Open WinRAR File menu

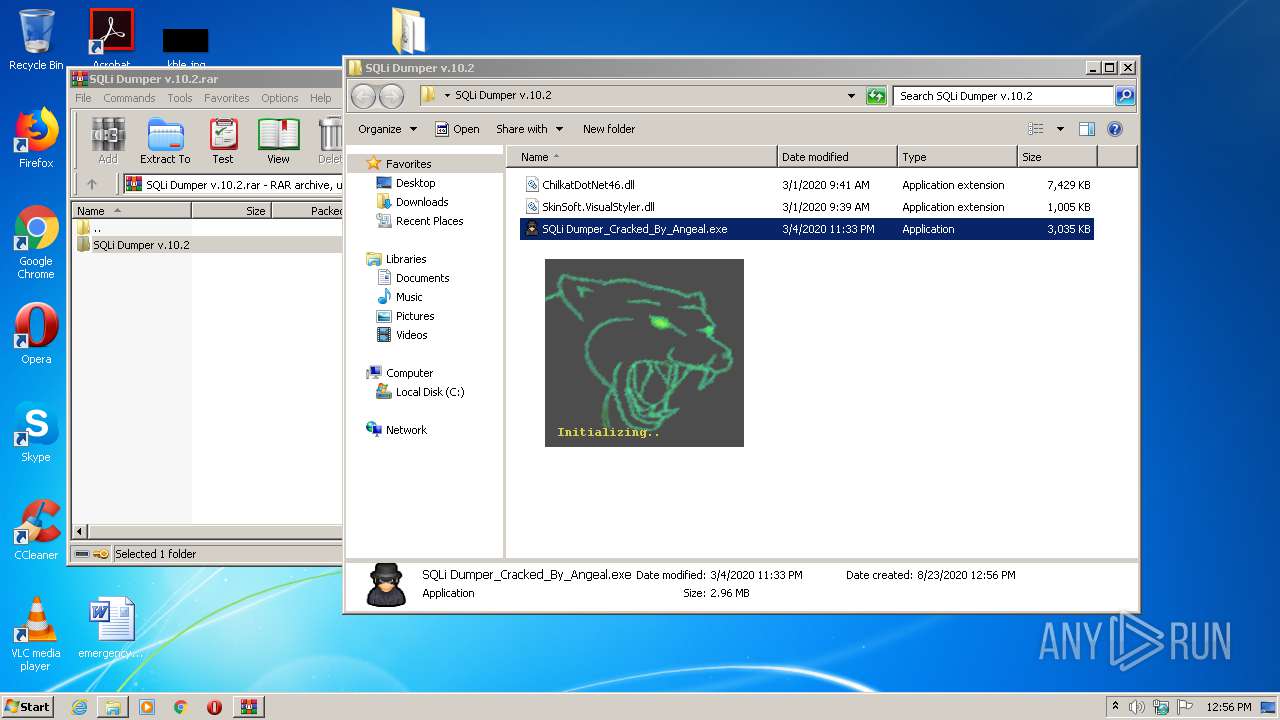pyautogui.click(x=83, y=98)
